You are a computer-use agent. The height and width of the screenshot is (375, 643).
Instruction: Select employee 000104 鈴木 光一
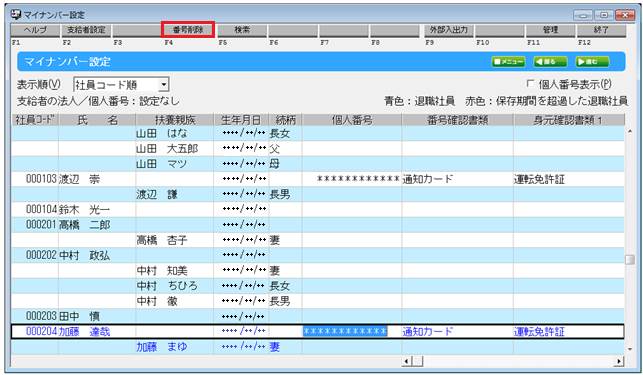(318, 210)
